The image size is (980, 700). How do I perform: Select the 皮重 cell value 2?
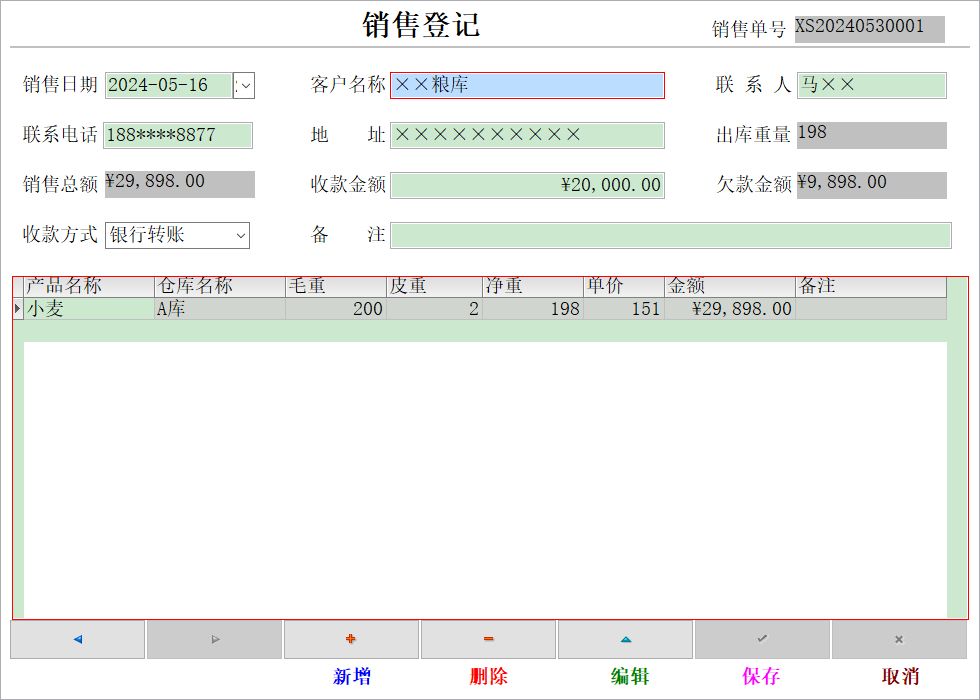435,309
